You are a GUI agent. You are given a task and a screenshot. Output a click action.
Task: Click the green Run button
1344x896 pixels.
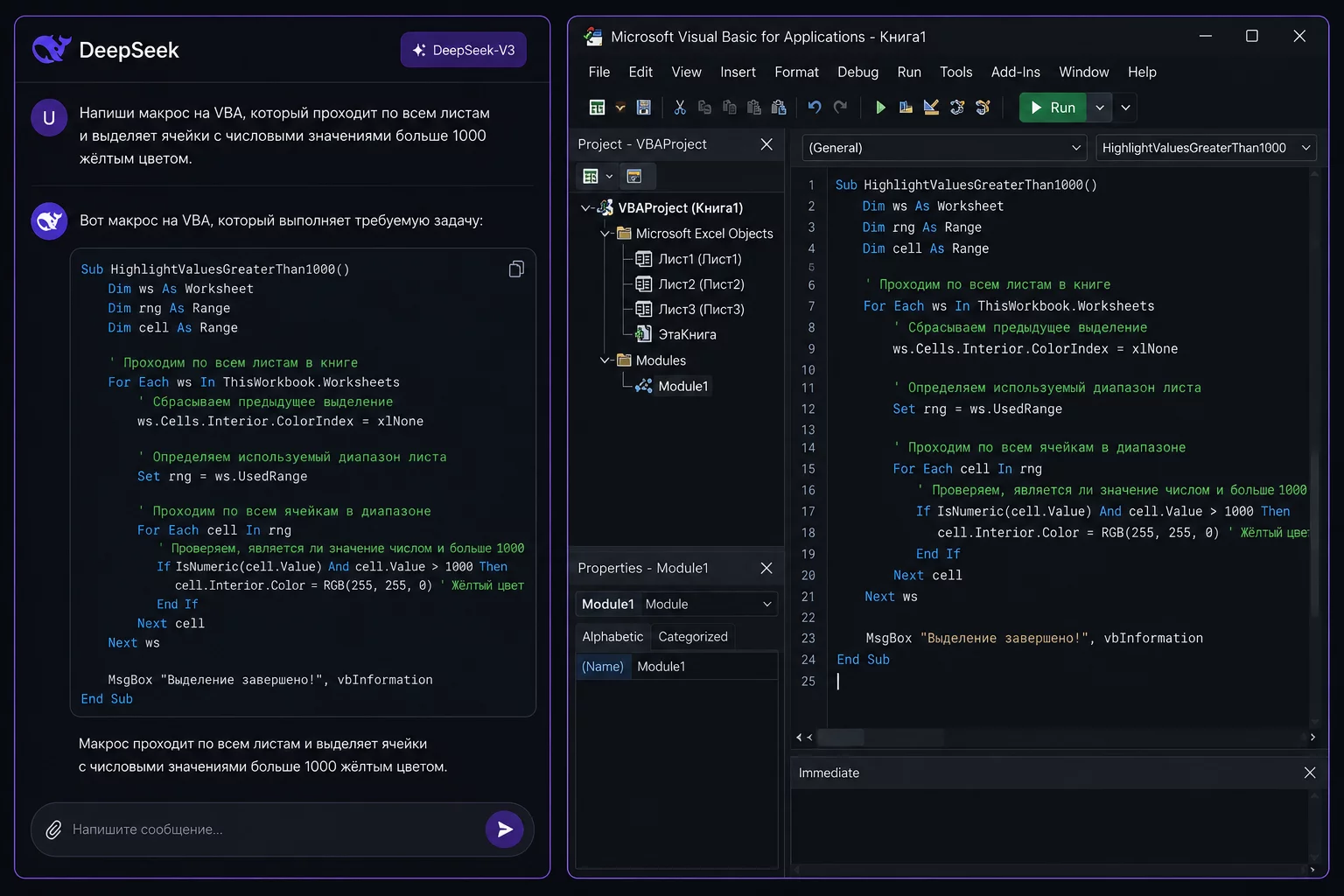pyautogui.click(x=1053, y=108)
